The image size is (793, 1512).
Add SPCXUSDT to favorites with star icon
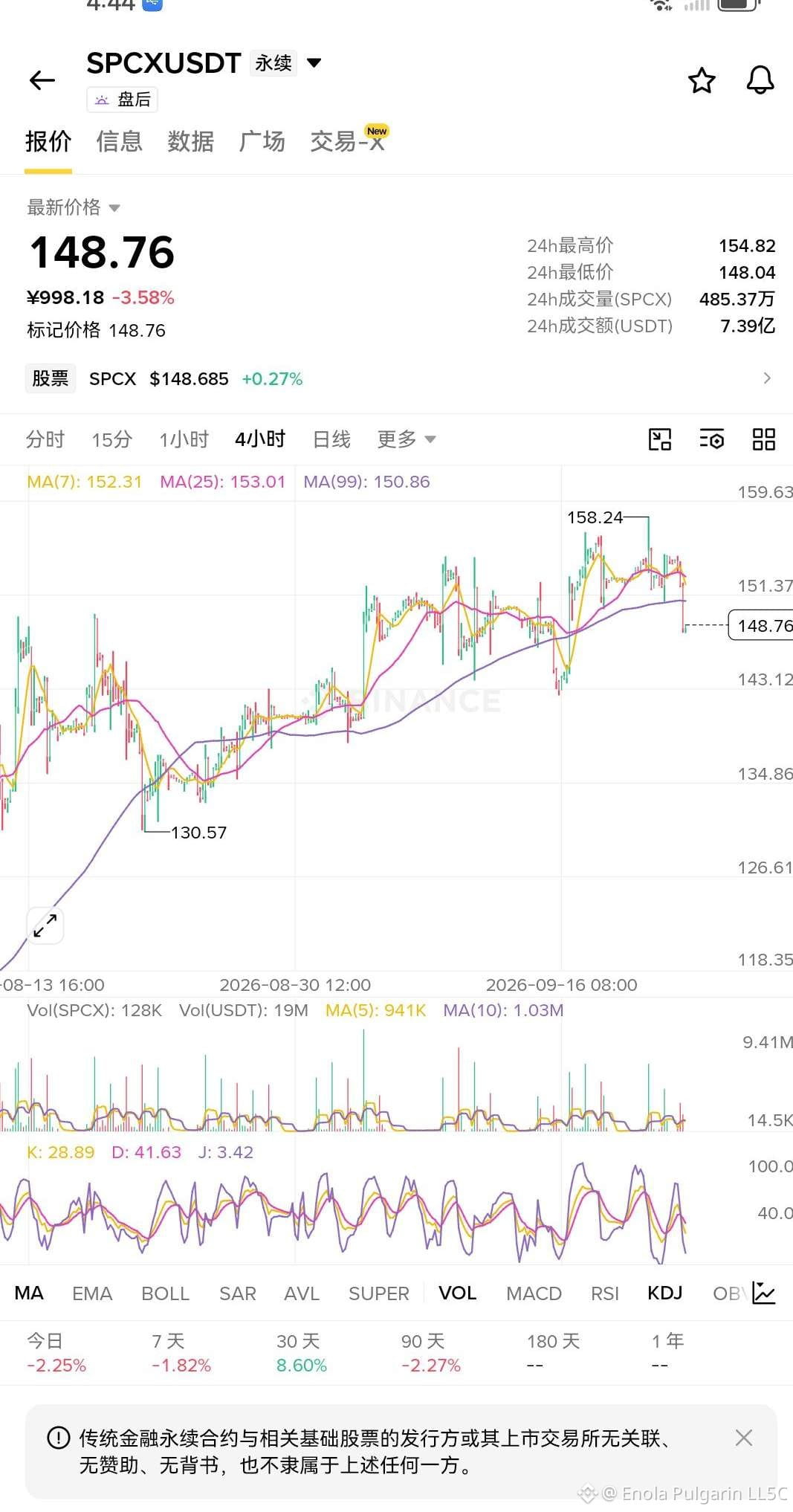point(702,80)
